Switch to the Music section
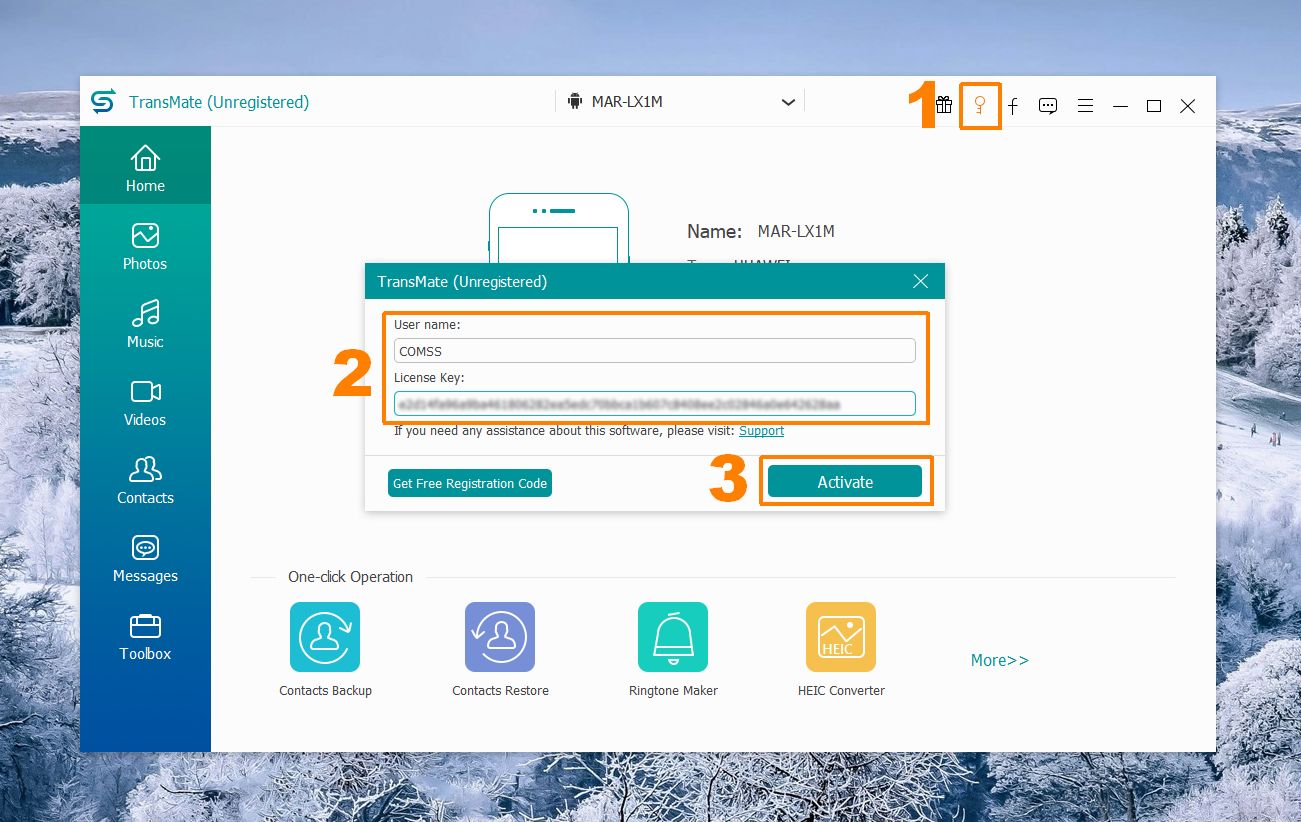This screenshot has width=1301, height=822. 145,324
